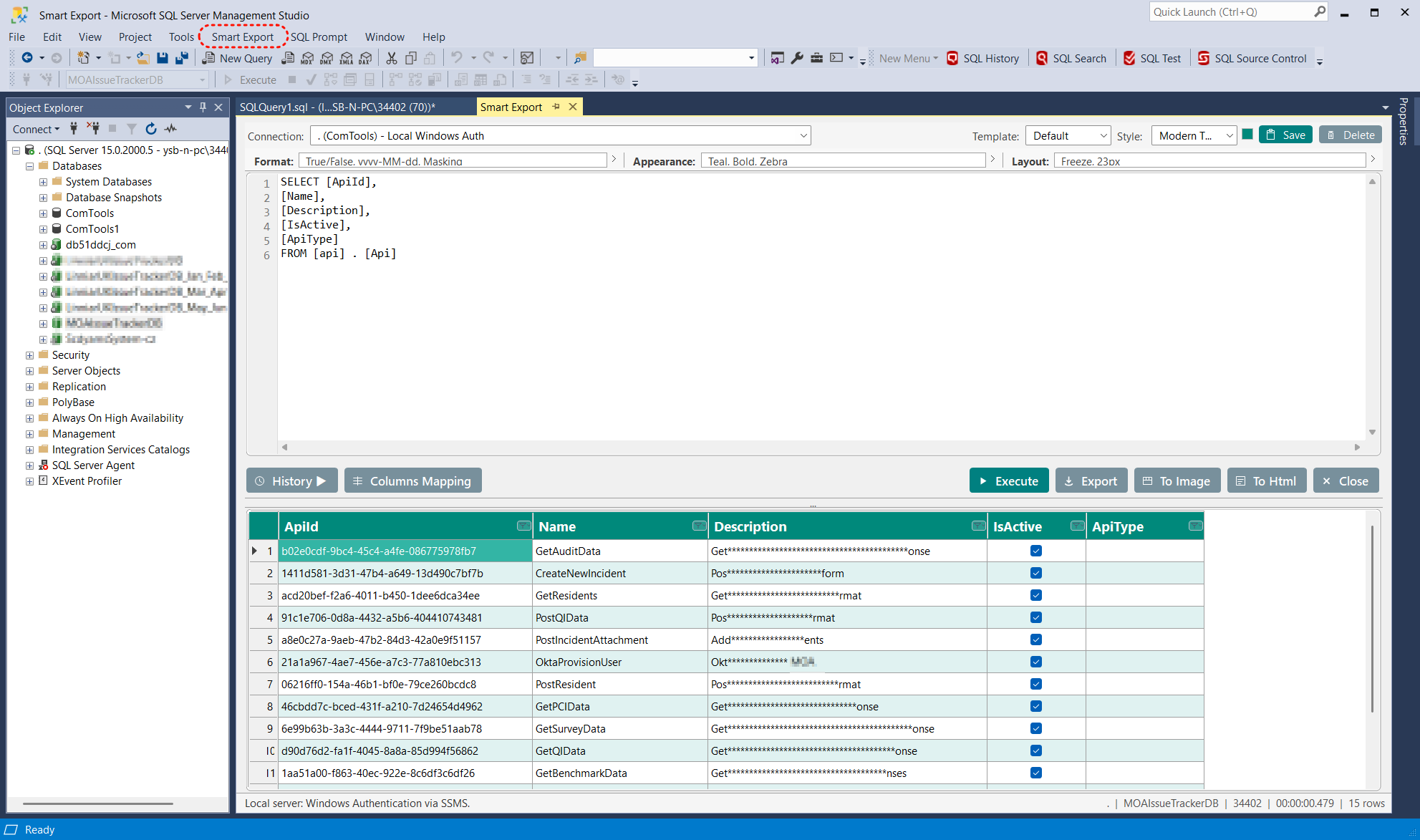Click the XMLA query icon

click(346, 58)
